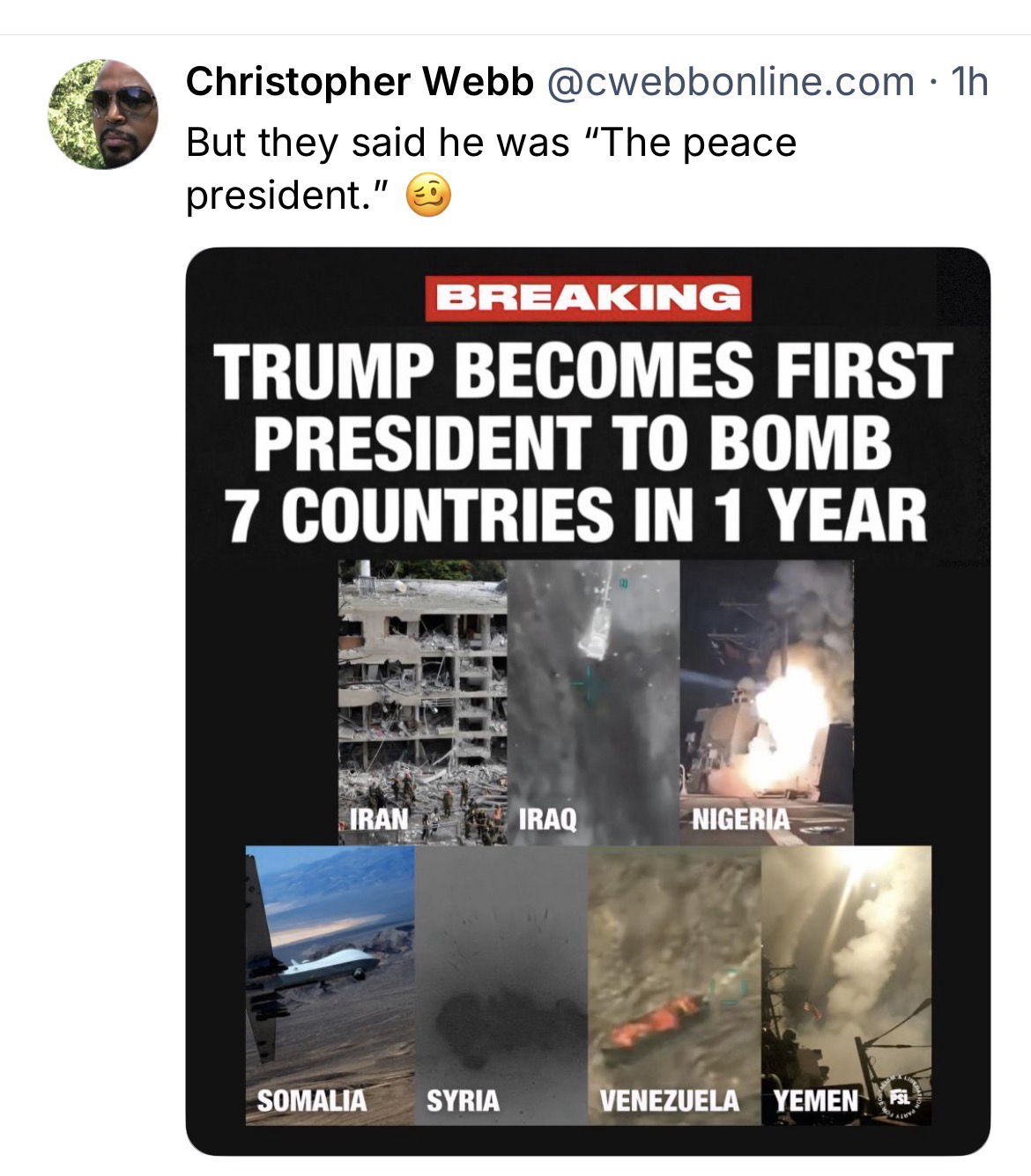
Task: Click the @cwebbonline.com handle
Action: (731, 82)
